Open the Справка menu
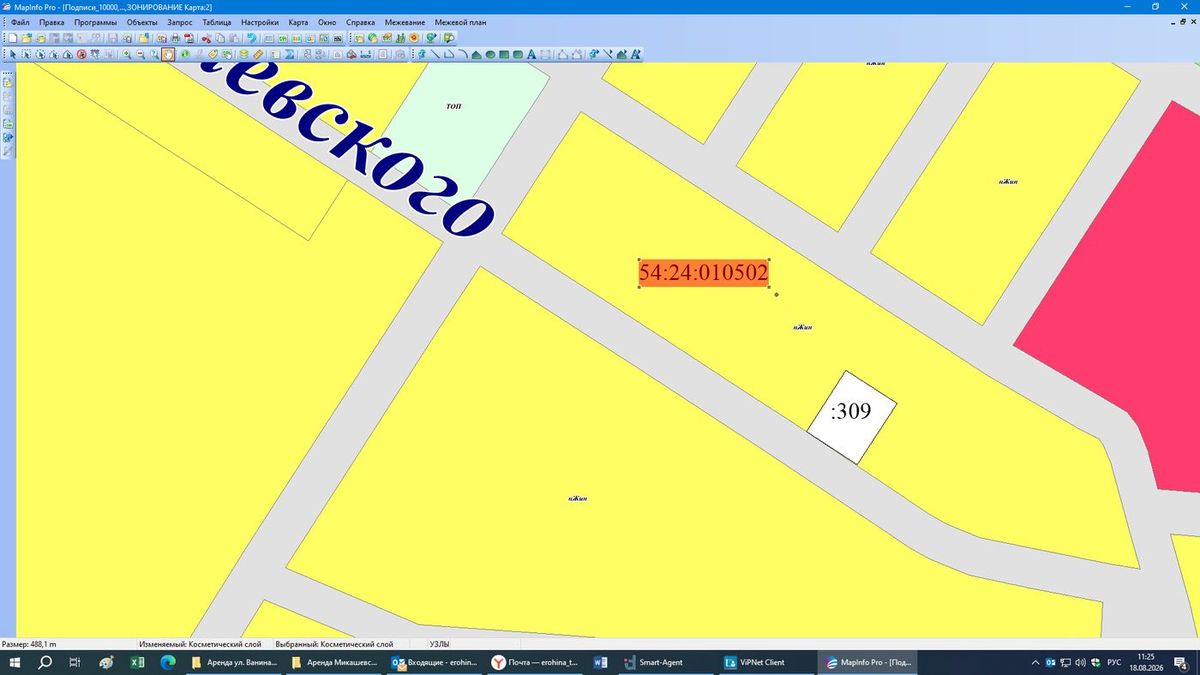Viewport: 1200px width, 675px height. click(x=360, y=22)
